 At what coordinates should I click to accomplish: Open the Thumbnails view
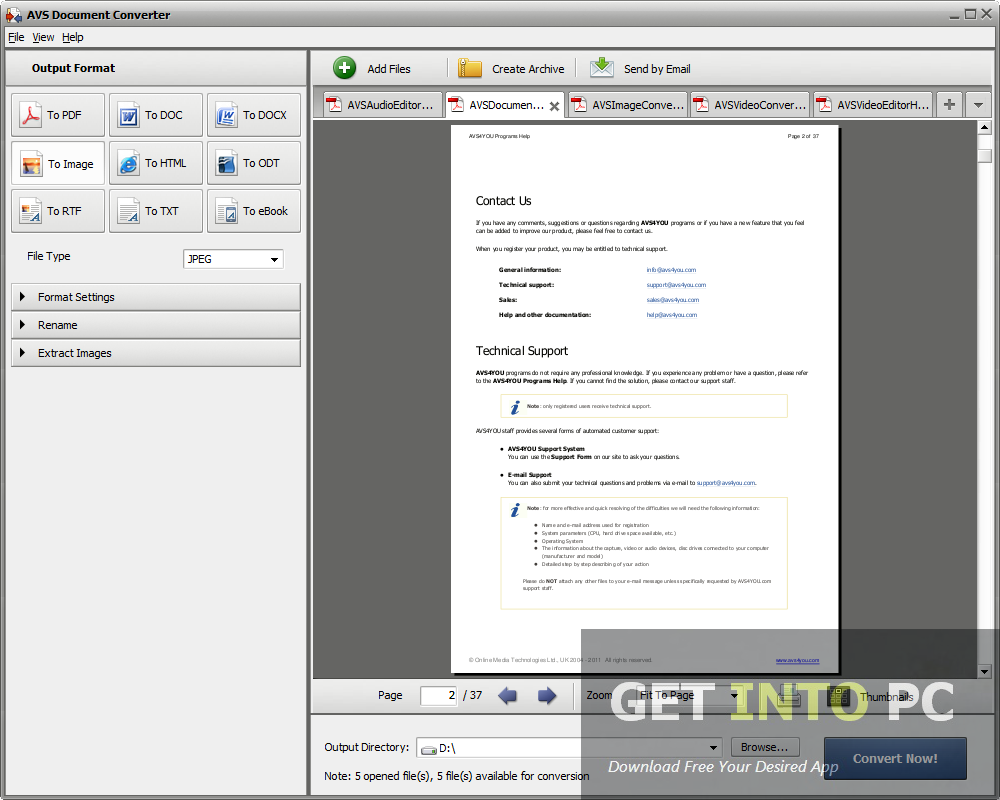tap(871, 697)
